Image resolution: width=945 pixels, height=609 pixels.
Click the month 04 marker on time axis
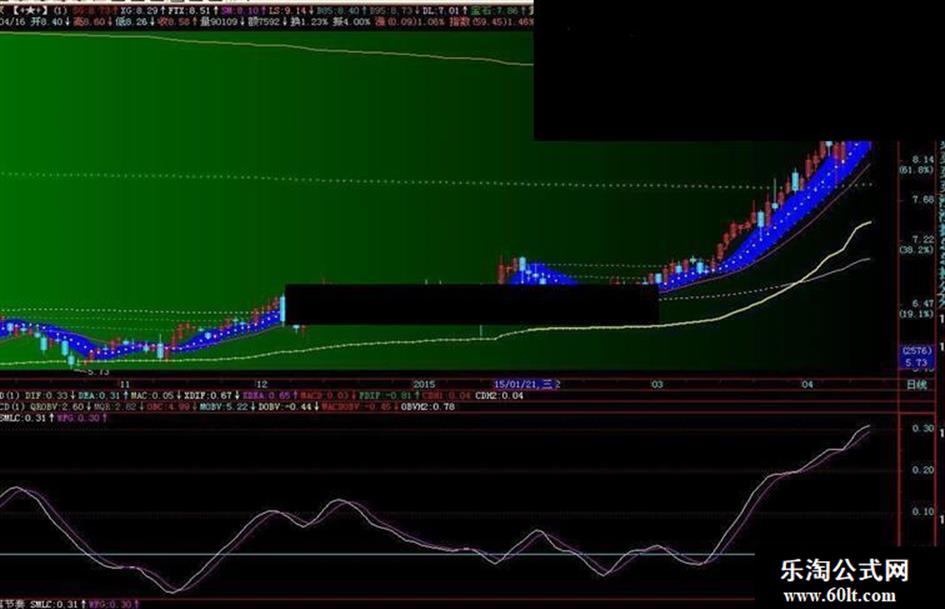coord(807,384)
